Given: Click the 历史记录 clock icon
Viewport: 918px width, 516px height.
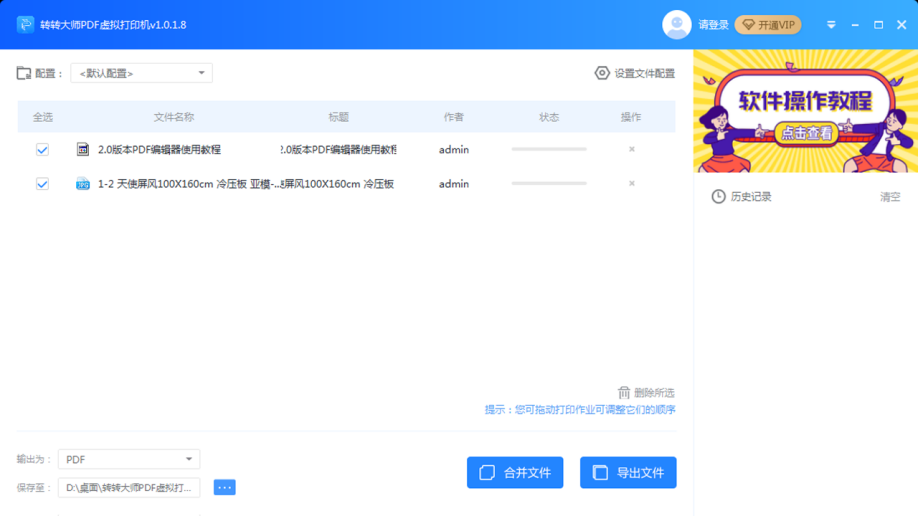Looking at the screenshot, I should [x=718, y=196].
